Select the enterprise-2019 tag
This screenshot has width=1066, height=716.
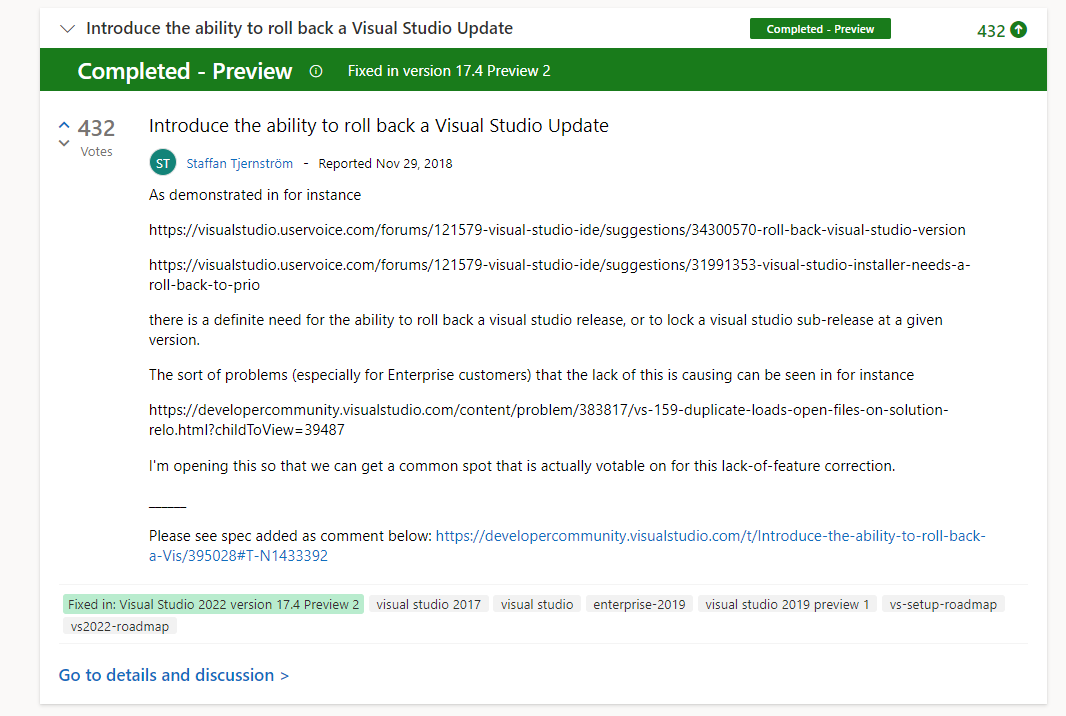pyautogui.click(x=639, y=604)
